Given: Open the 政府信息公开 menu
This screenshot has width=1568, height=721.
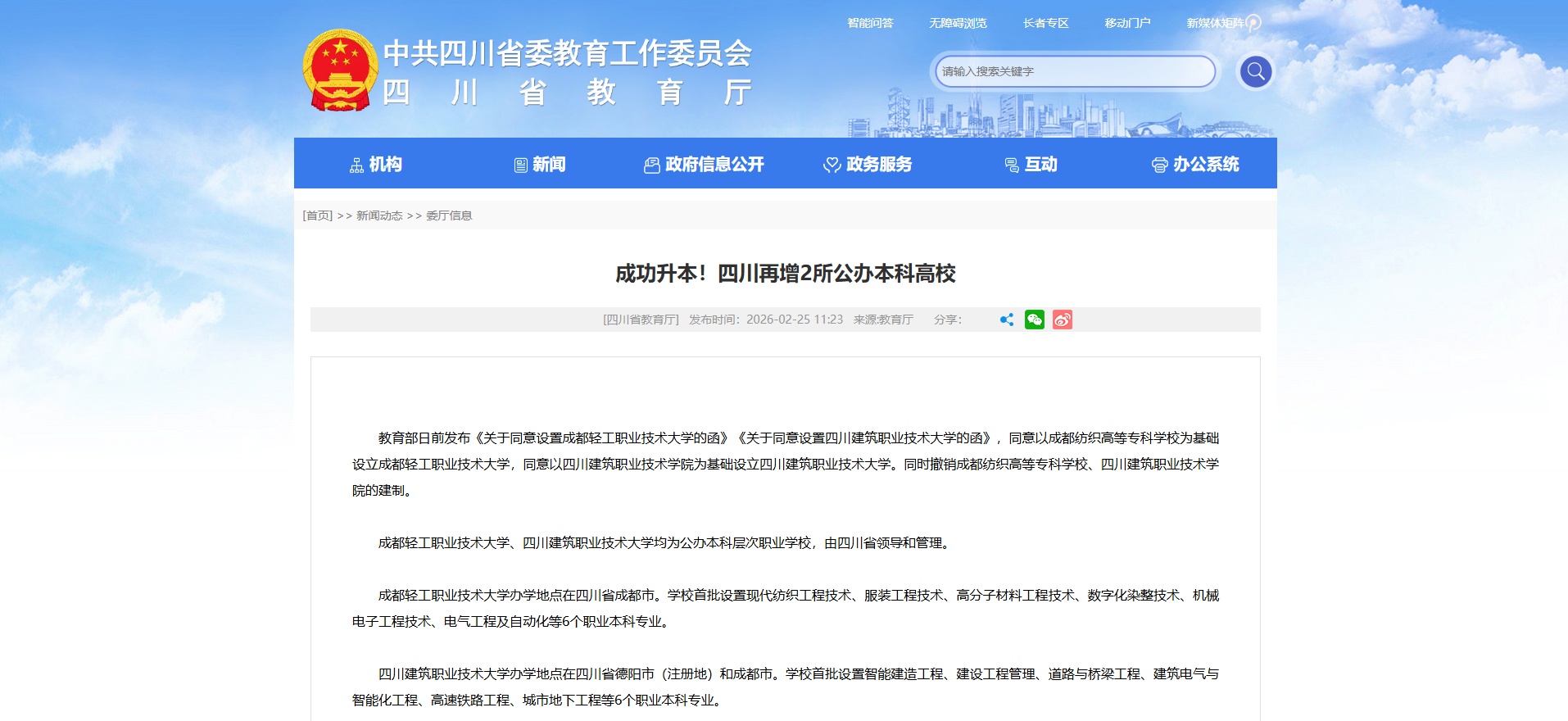Looking at the screenshot, I should 704,165.
